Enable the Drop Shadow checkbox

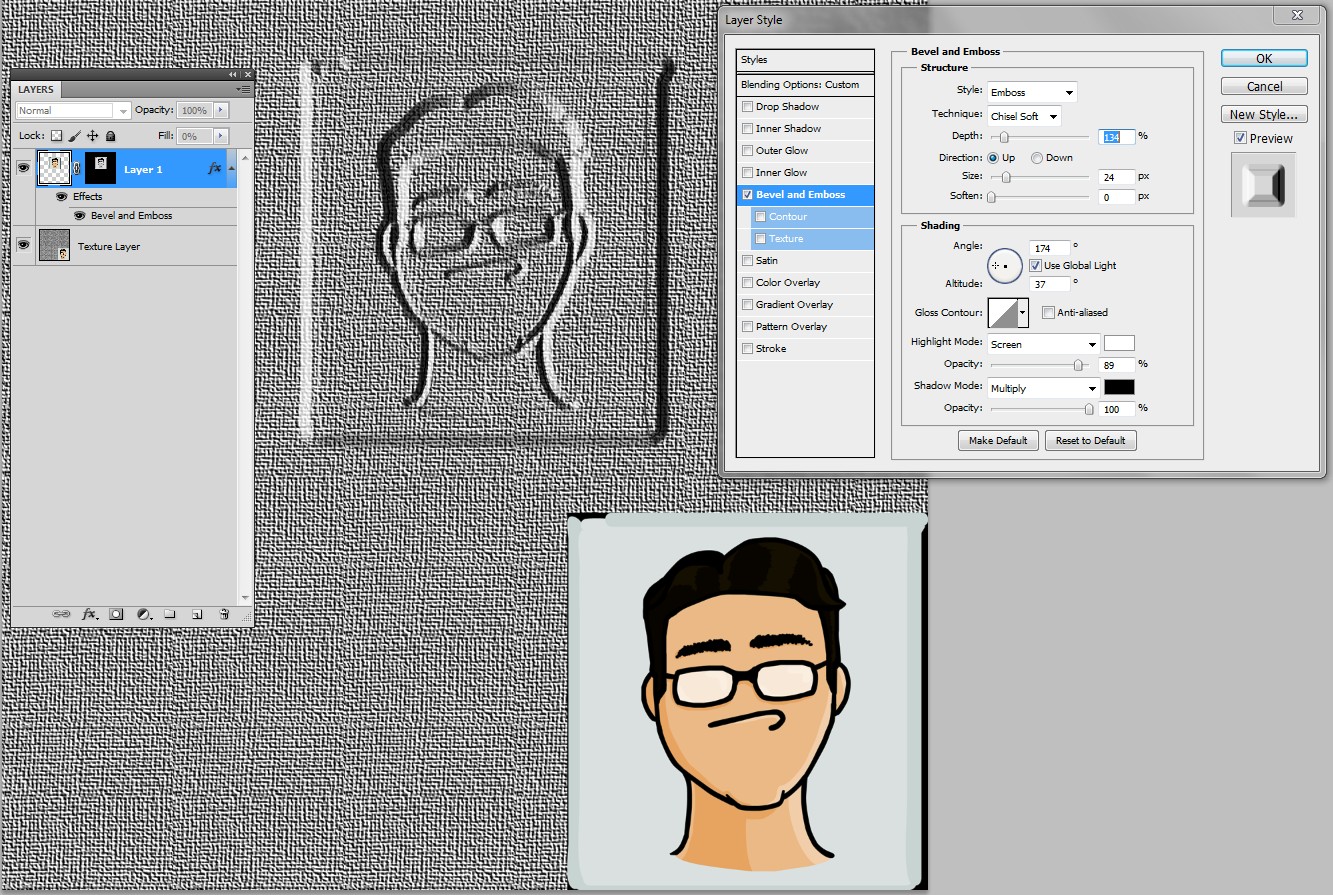tap(747, 107)
